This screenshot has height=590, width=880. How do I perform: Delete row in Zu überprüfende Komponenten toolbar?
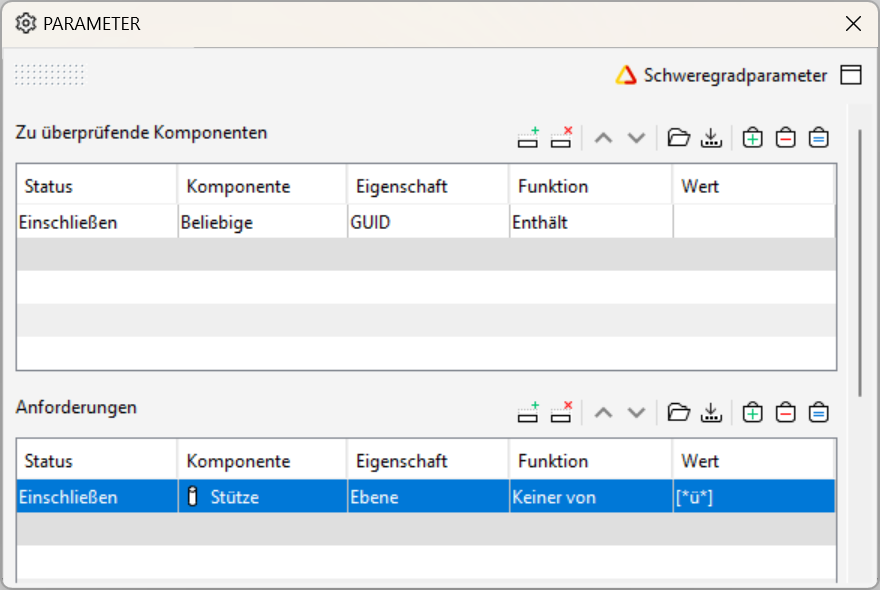coord(561,138)
